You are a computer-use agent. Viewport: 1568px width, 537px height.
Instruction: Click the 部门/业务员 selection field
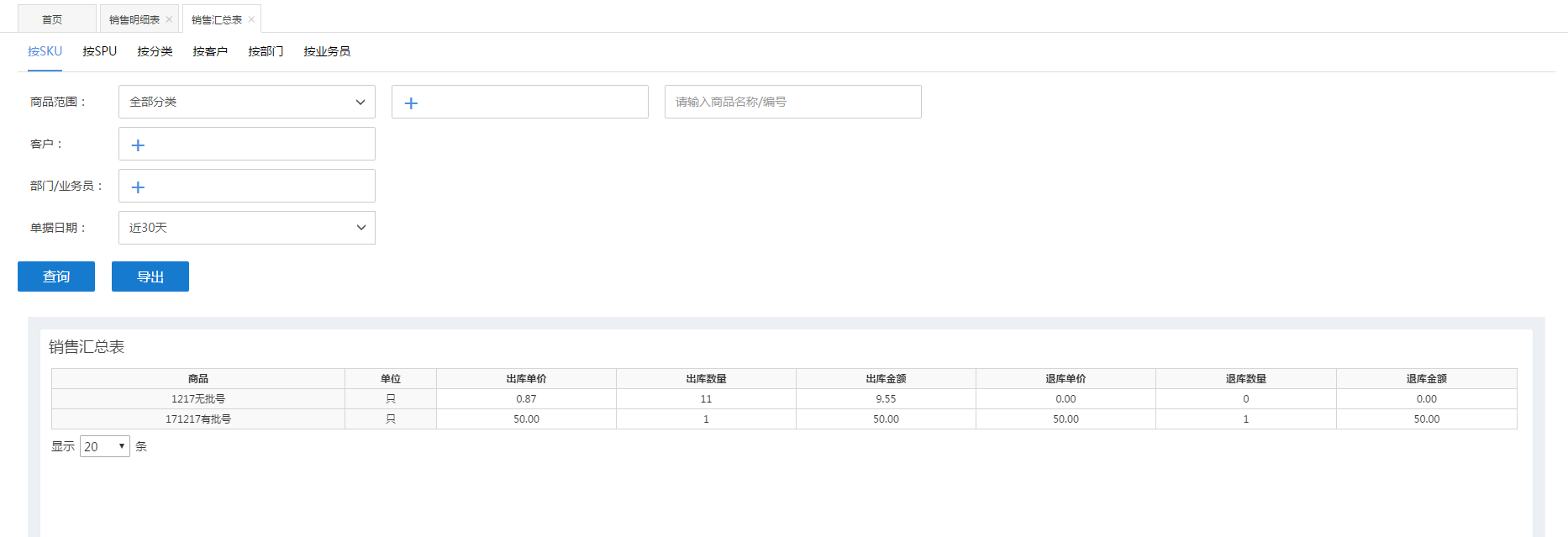coord(247,186)
